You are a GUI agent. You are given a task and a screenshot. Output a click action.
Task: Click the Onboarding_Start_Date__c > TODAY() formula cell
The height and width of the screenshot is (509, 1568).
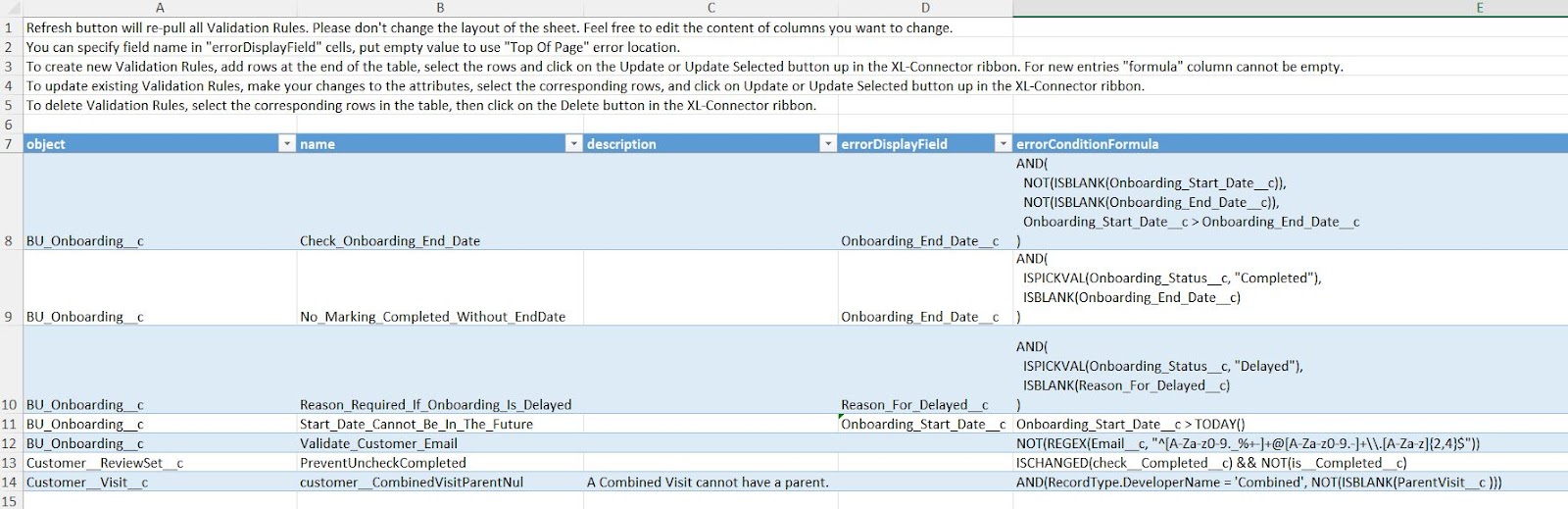[x=1290, y=424]
